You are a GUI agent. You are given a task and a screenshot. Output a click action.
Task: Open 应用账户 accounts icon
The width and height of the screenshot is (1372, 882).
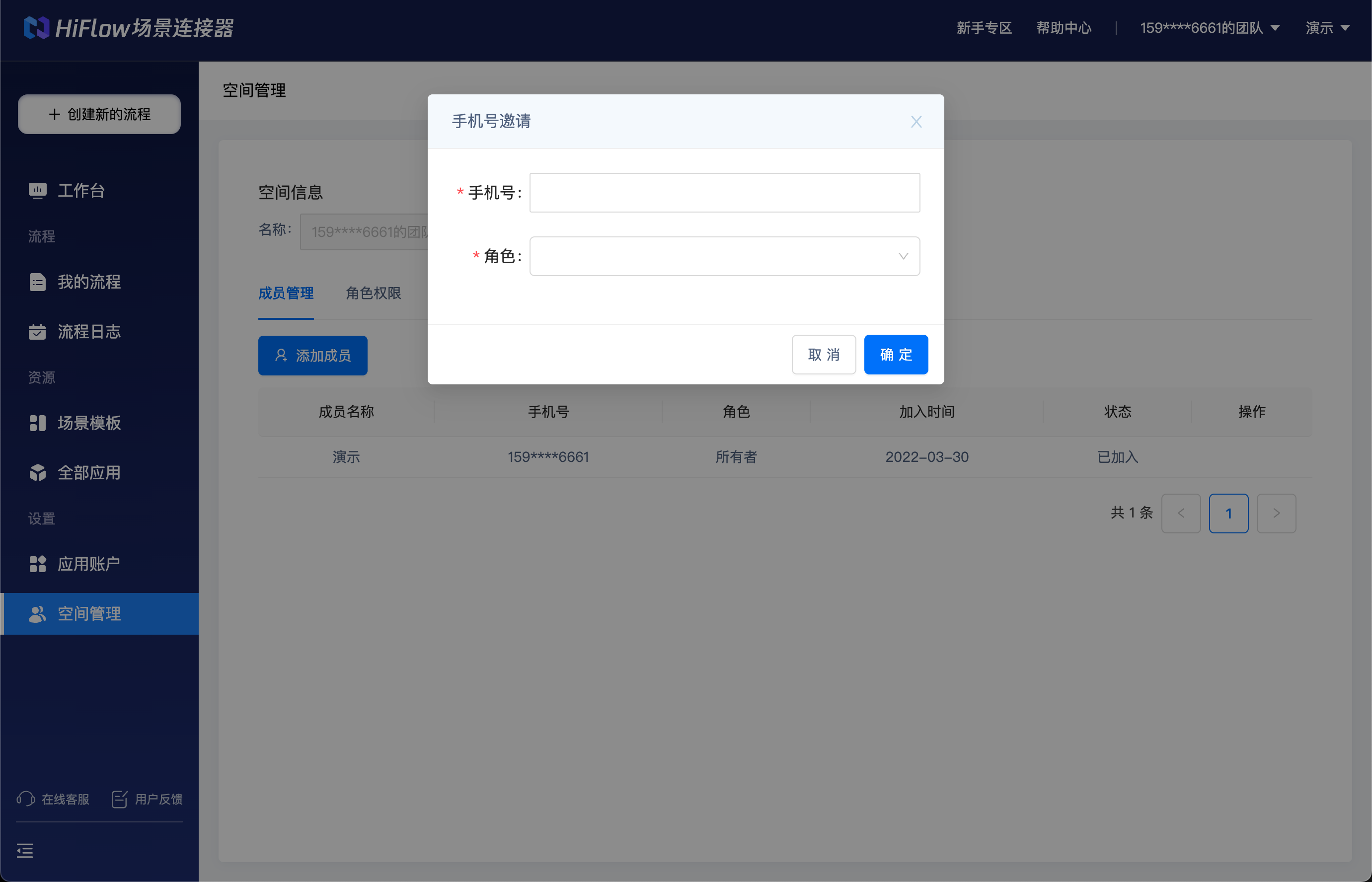tap(37, 564)
